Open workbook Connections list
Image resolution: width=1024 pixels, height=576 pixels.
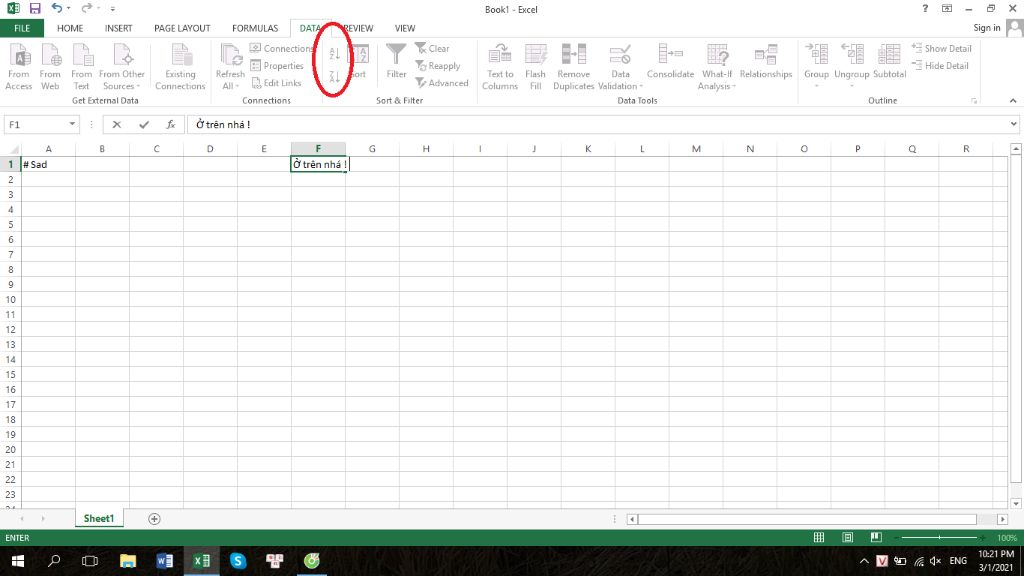pos(281,48)
